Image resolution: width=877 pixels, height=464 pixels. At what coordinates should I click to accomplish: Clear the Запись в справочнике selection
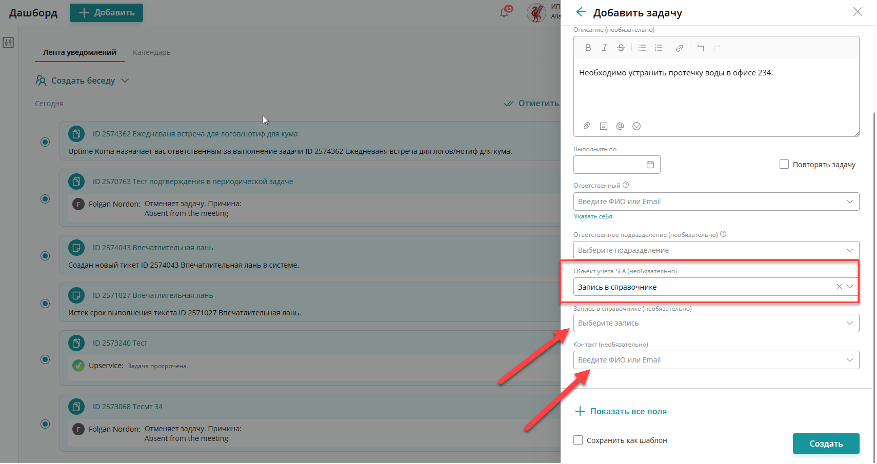(x=839, y=287)
